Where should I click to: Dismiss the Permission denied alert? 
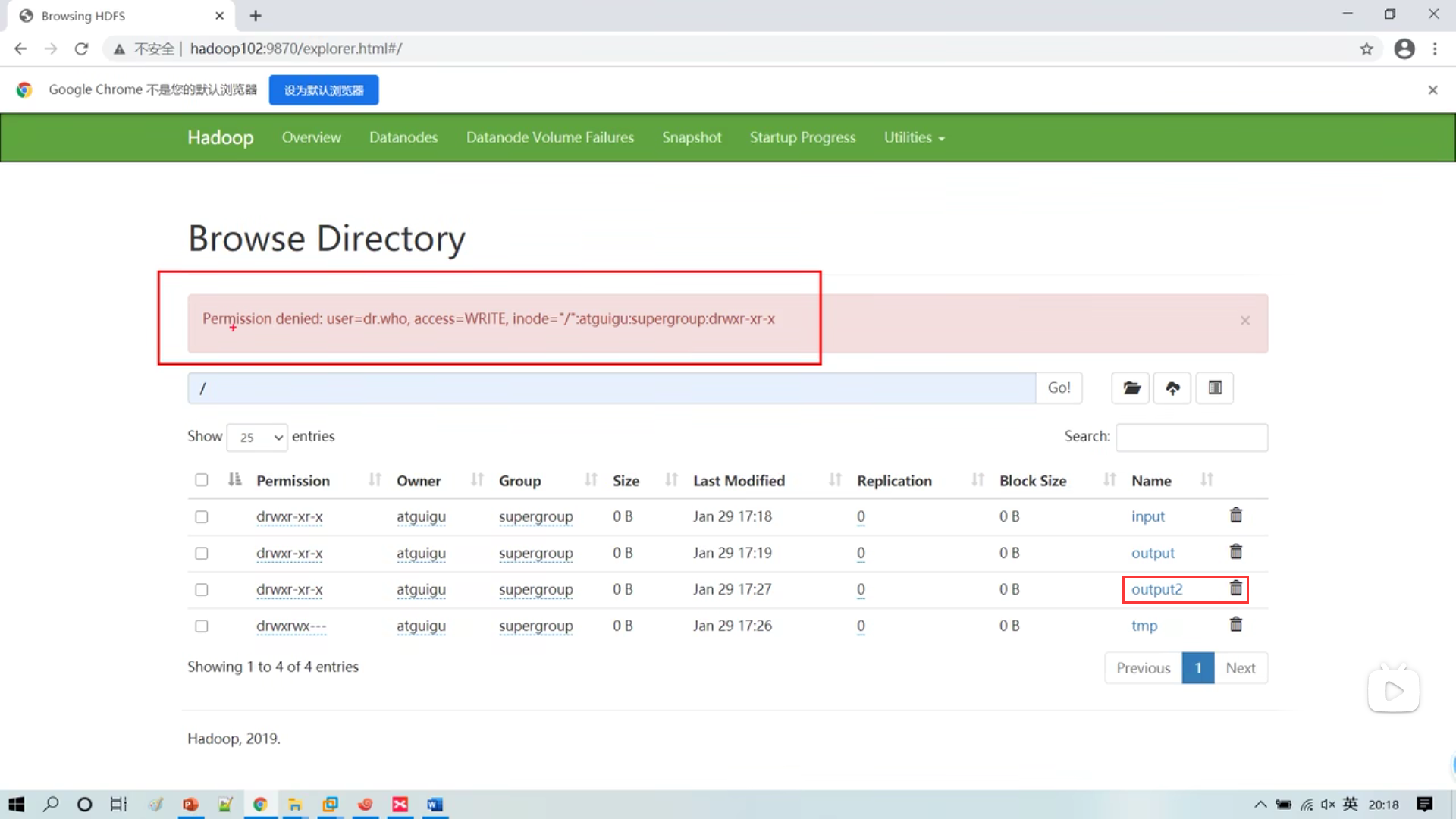tap(1245, 321)
